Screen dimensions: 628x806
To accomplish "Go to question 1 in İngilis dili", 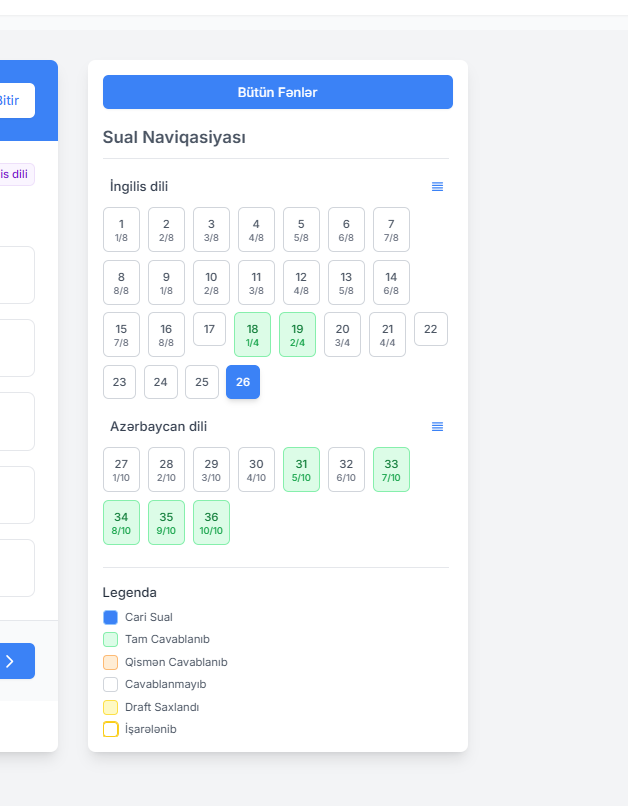I will coord(121,229).
